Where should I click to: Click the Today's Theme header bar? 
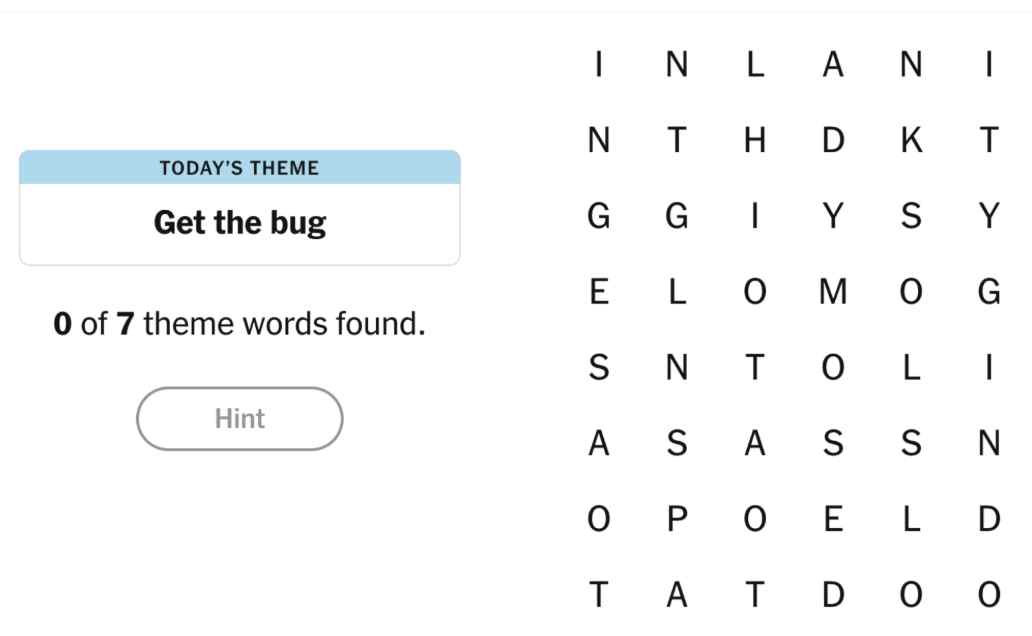coord(240,168)
